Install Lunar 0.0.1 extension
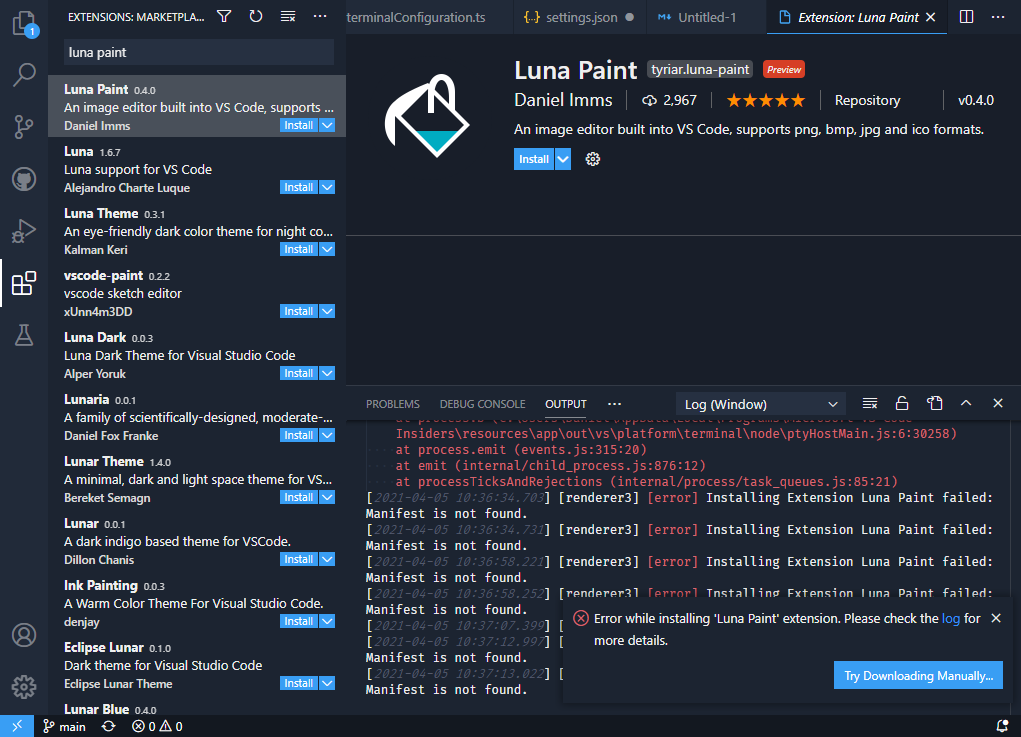The height and width of the screenshot is (737, 1021). tap(299, 559)
